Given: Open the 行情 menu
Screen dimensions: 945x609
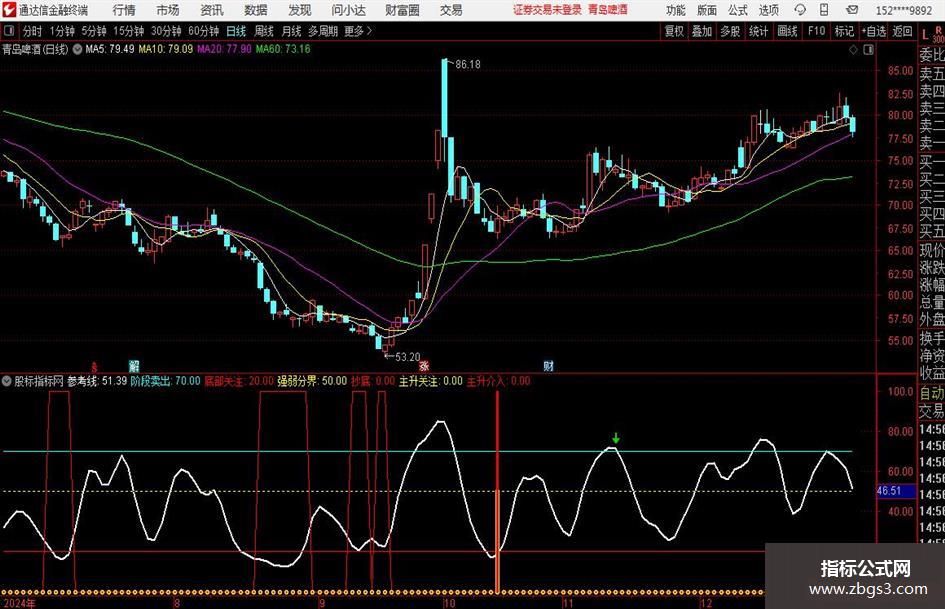Looking at the screenshot, I should pyautogui.click(x=124, y=10).
